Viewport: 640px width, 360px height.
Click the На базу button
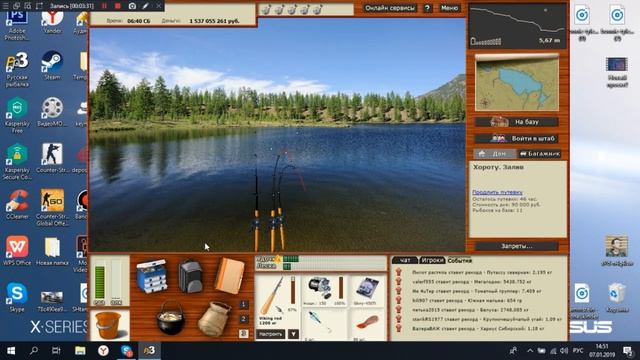click(x=517, y=122)
